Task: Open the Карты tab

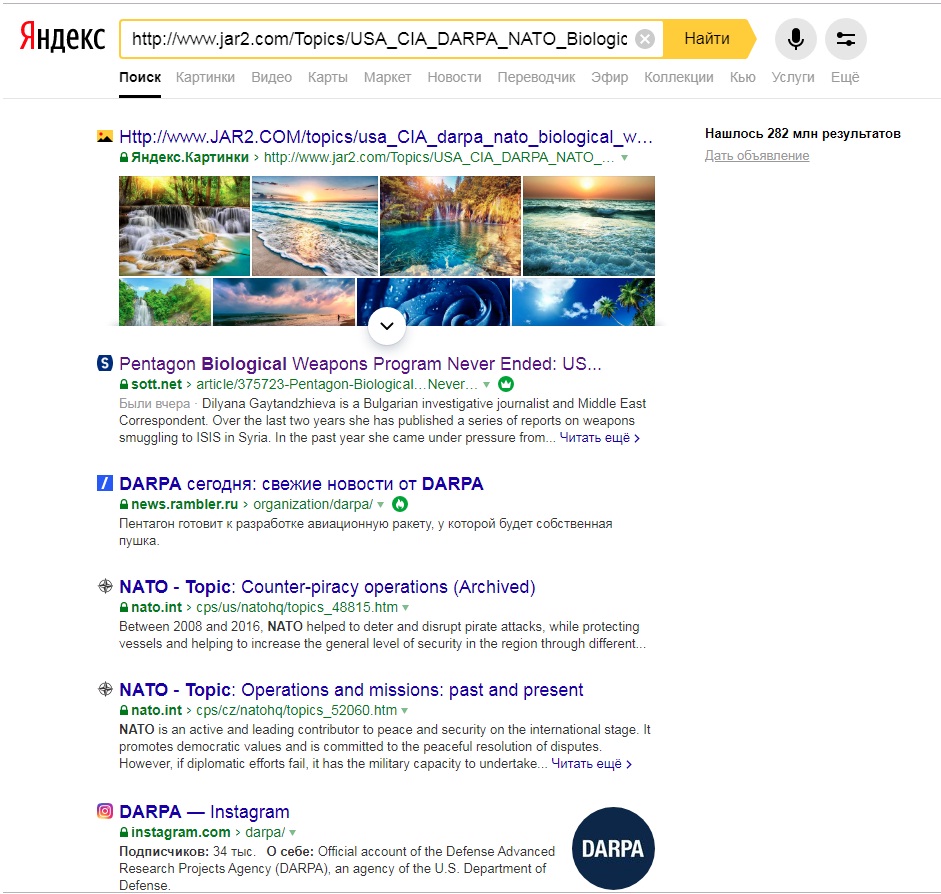Action: pyautogui.click(x=328, y=77)
